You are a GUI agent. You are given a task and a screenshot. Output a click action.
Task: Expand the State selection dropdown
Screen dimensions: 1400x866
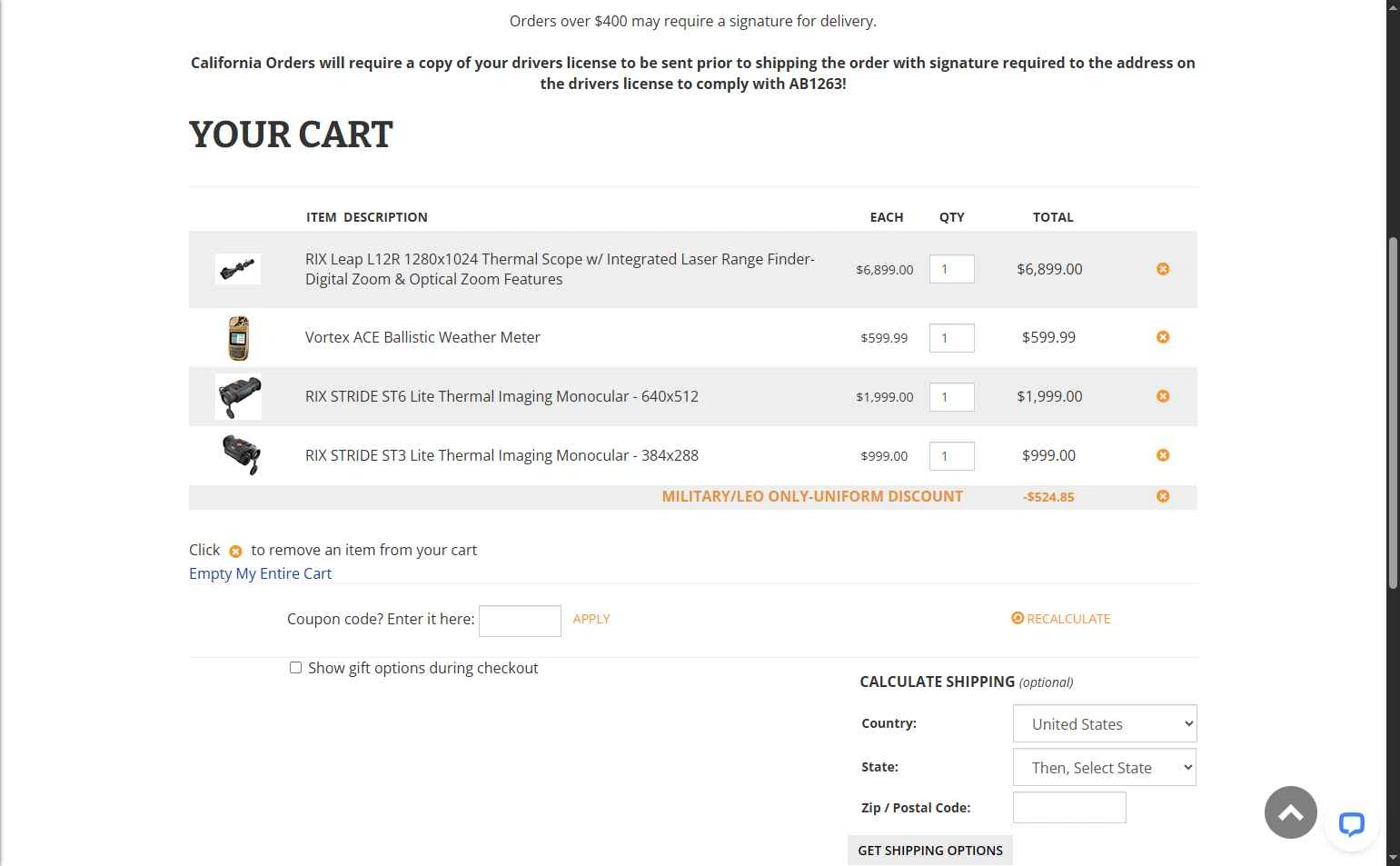pyautogui.click(x=1104, y=768)
